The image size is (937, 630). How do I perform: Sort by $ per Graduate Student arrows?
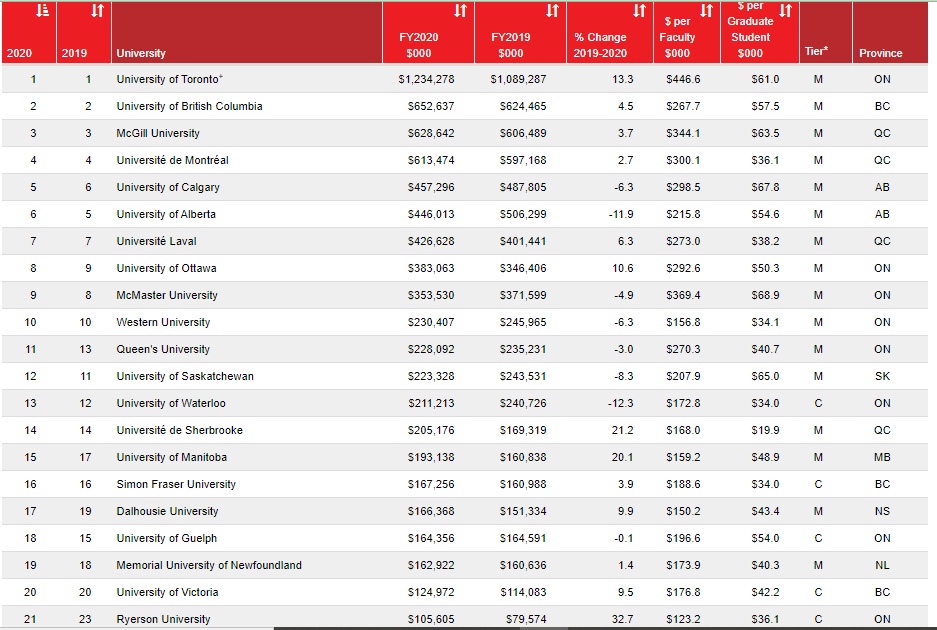tap(786, 10)
